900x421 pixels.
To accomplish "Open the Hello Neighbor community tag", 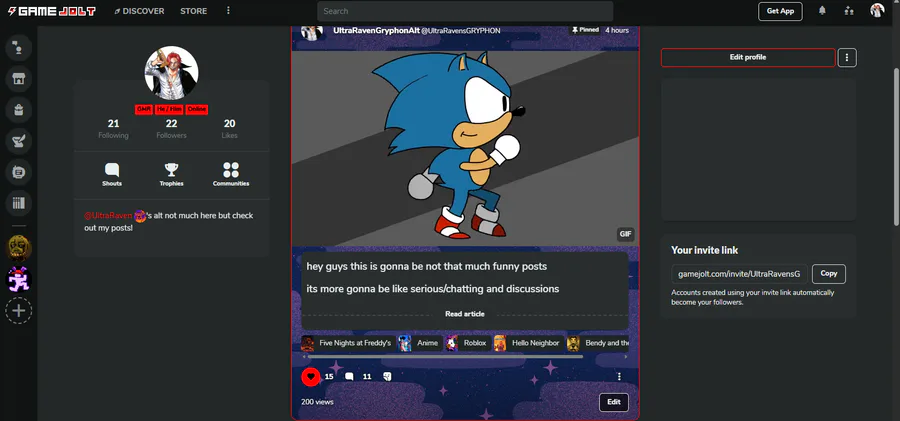I will [528, 343].
